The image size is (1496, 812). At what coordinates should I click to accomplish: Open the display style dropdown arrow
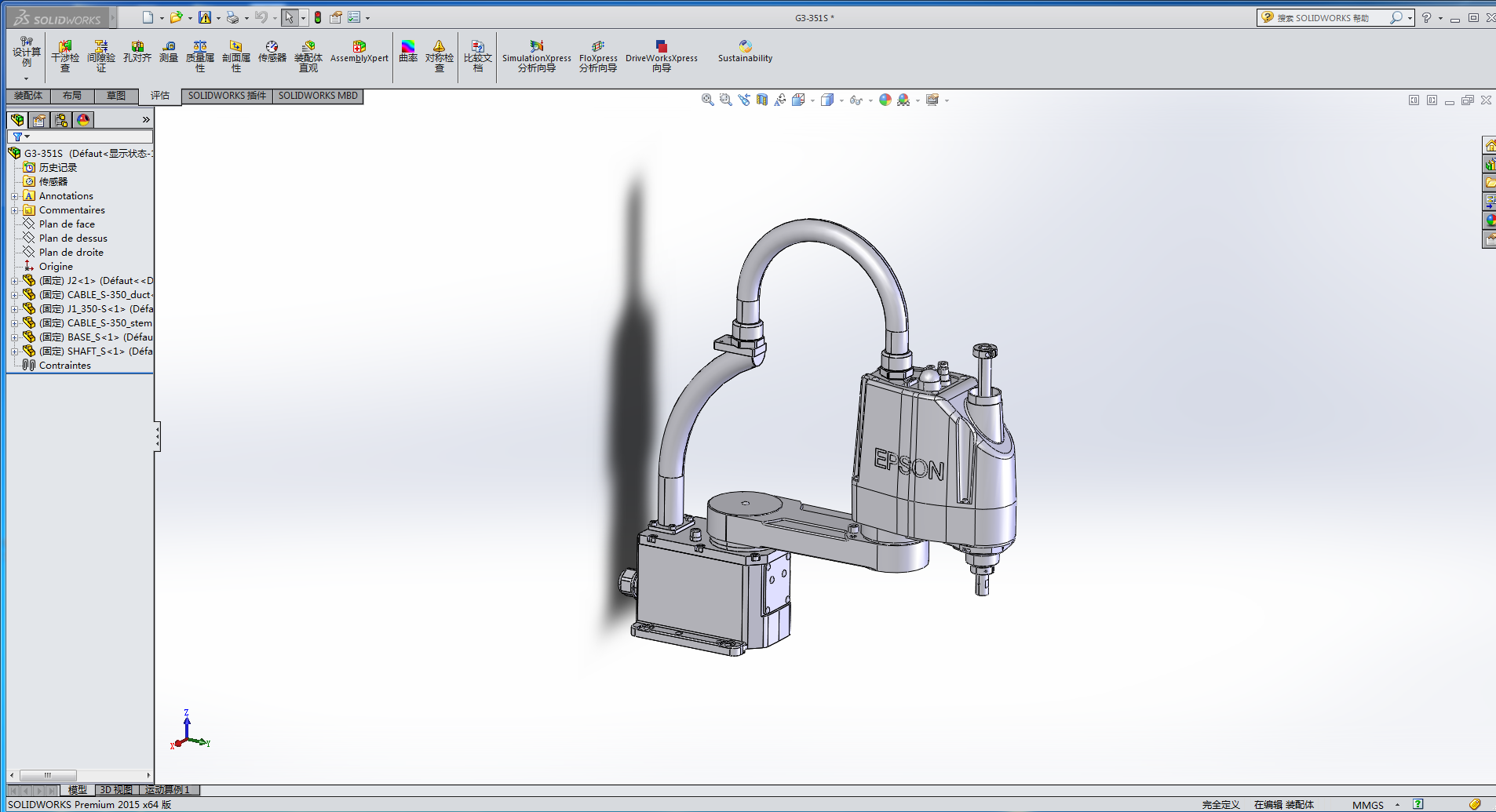841,100
